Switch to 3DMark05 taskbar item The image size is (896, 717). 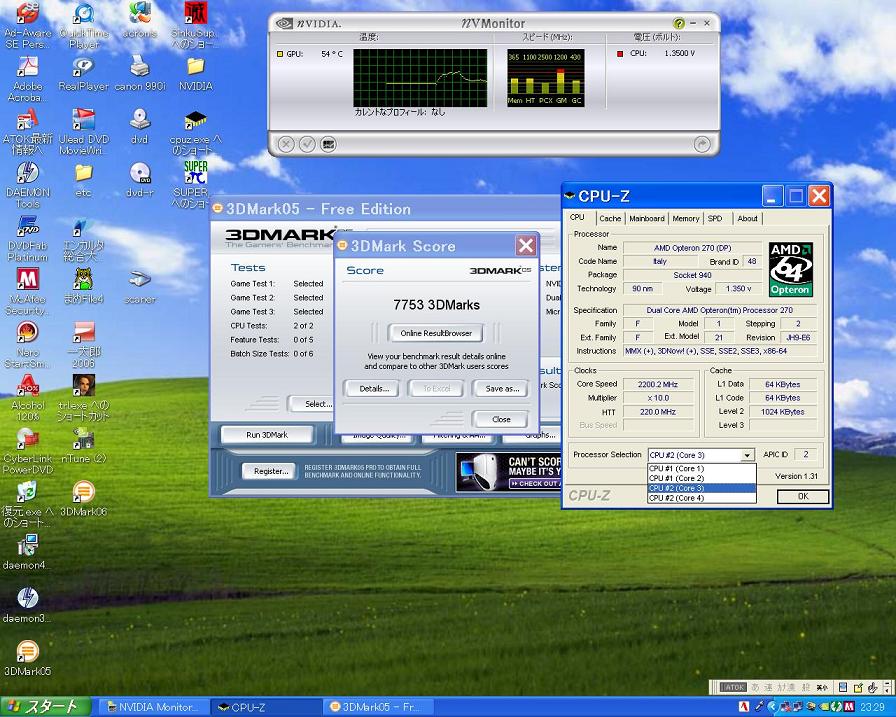(378, 707)
